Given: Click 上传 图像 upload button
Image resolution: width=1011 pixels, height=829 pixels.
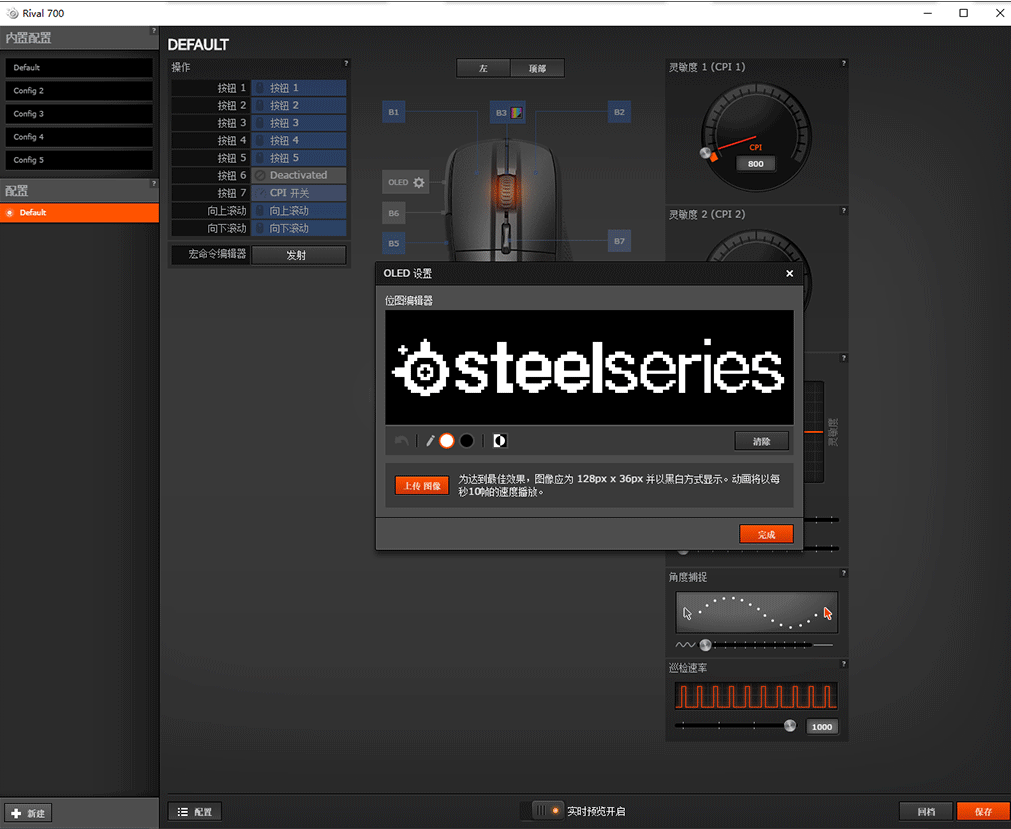Looking at the screenshot, I should 422,485.
